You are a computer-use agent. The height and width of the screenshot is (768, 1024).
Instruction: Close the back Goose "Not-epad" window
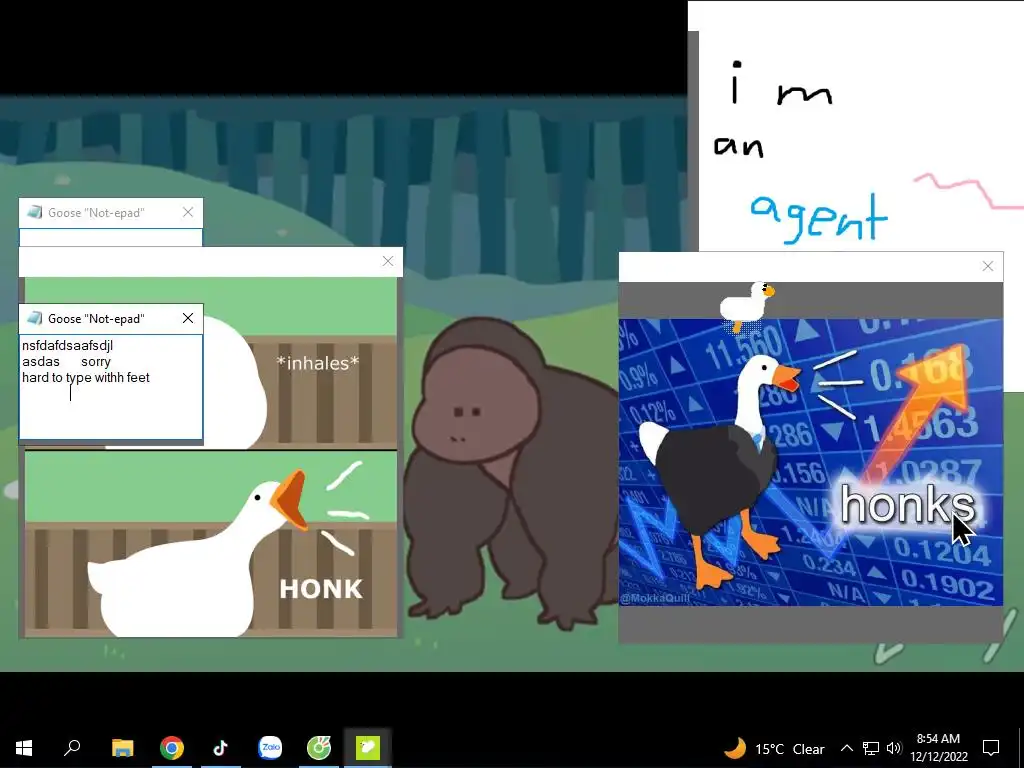(188, 212)
